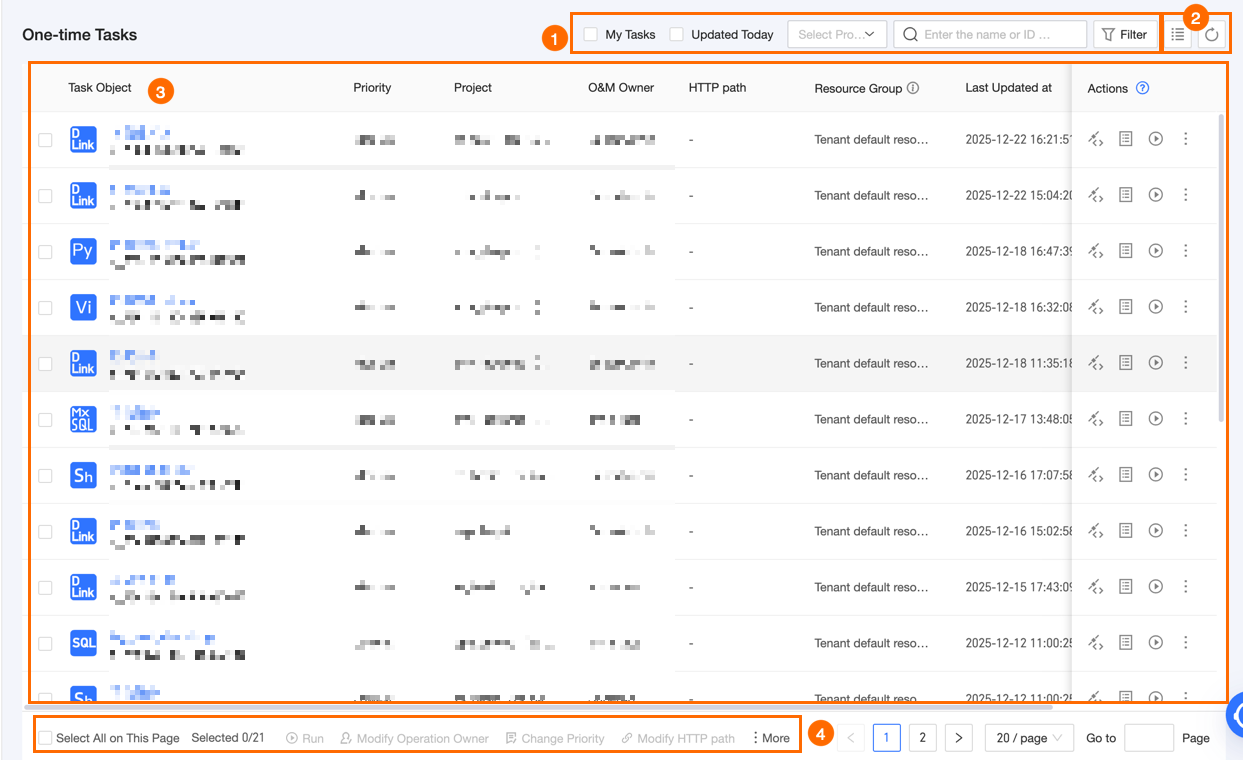
Task: View details list for Py task updated 2025-12-18 16:47
Action: tap(1126, 251)
